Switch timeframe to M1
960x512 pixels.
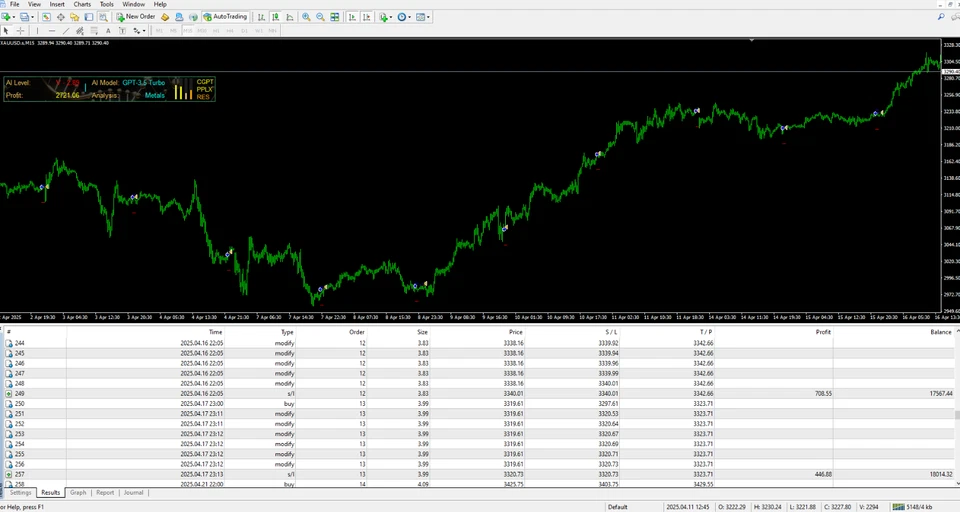(159, 30)
